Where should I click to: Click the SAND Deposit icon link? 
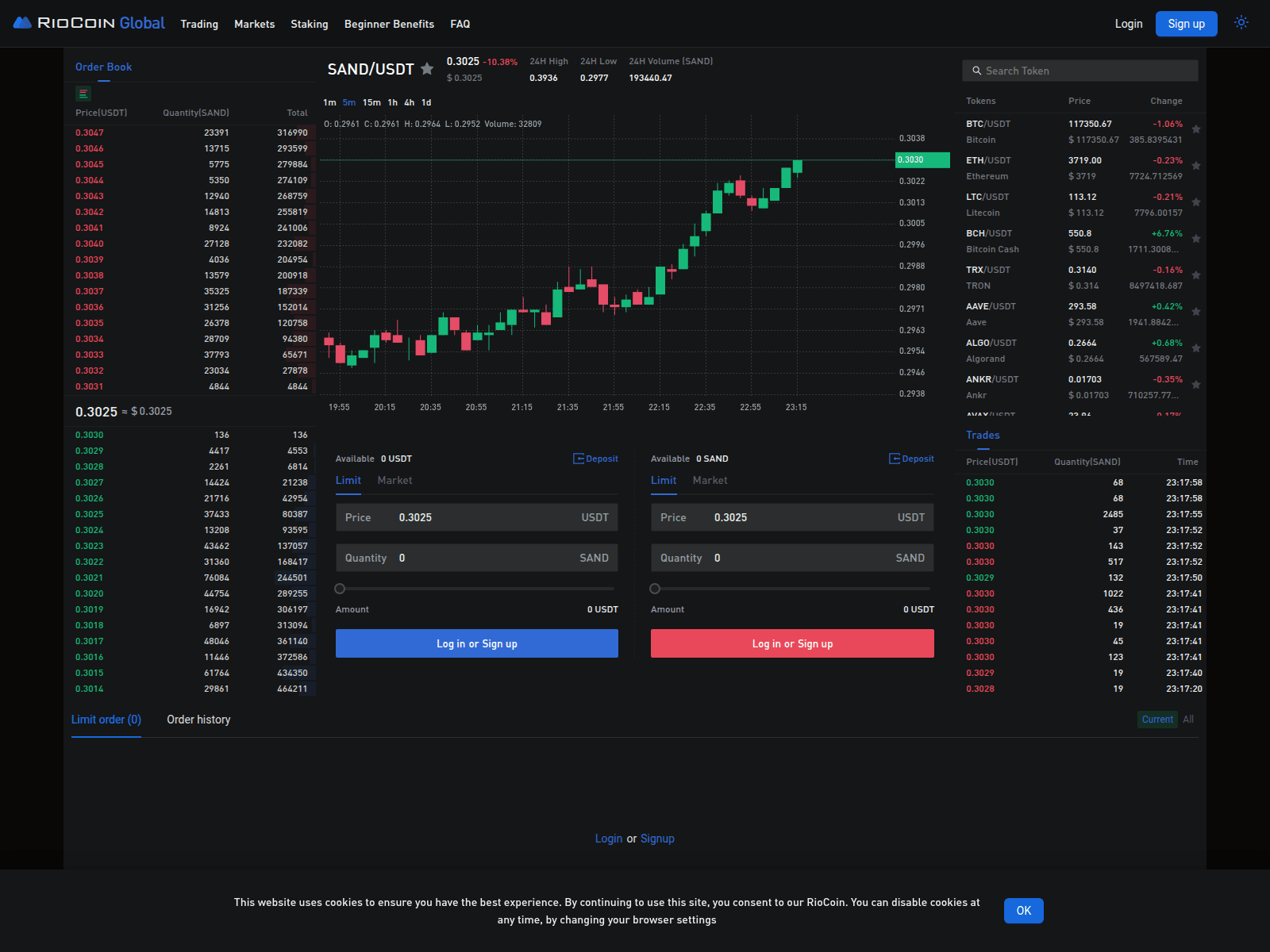click(x=911, y=459)
